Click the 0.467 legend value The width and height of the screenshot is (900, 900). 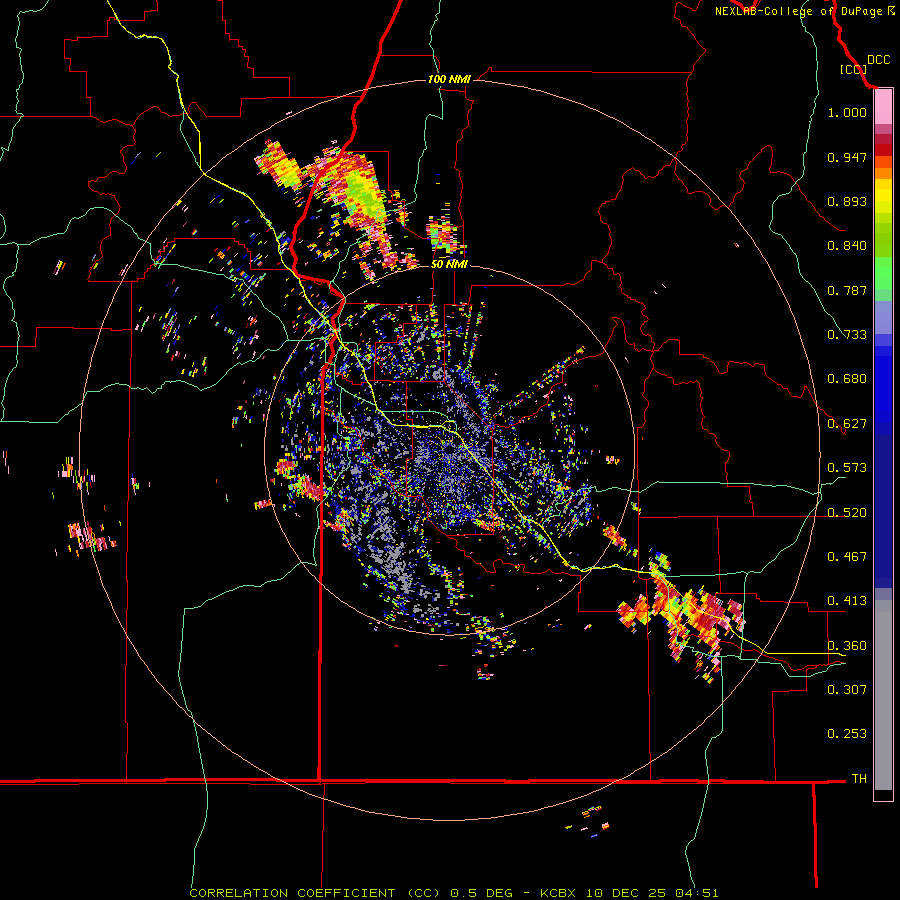point(847,557)
